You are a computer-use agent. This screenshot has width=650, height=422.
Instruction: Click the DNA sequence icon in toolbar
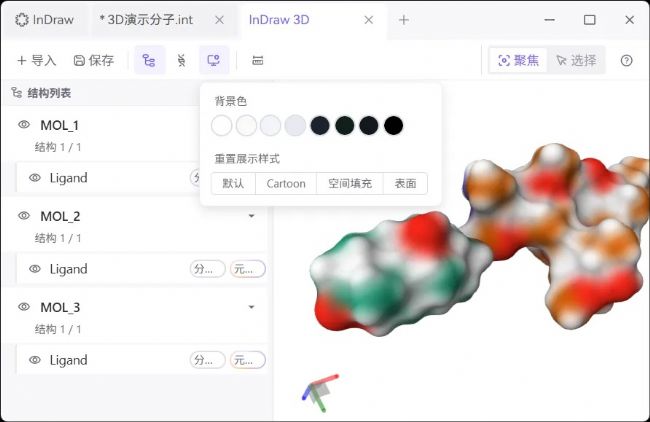(x=181, y=61)
